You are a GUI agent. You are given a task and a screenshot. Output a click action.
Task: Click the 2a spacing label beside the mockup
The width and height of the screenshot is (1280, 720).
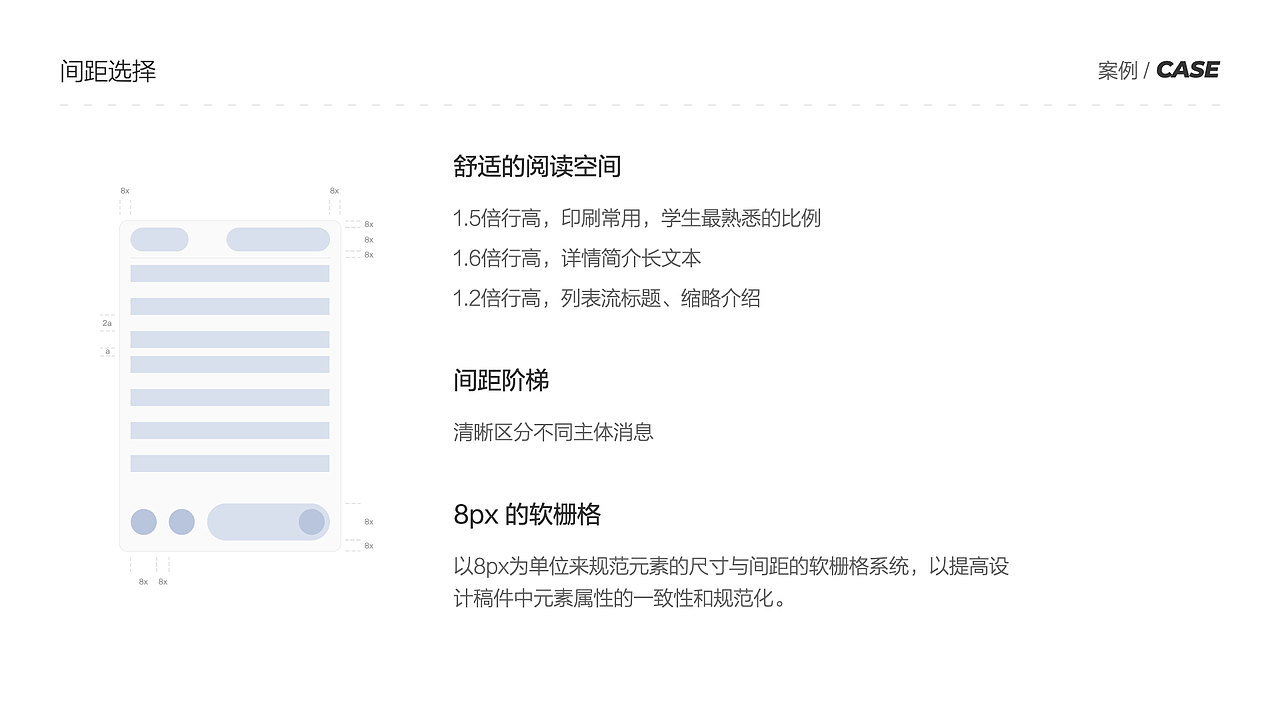(x=106, y=323)
